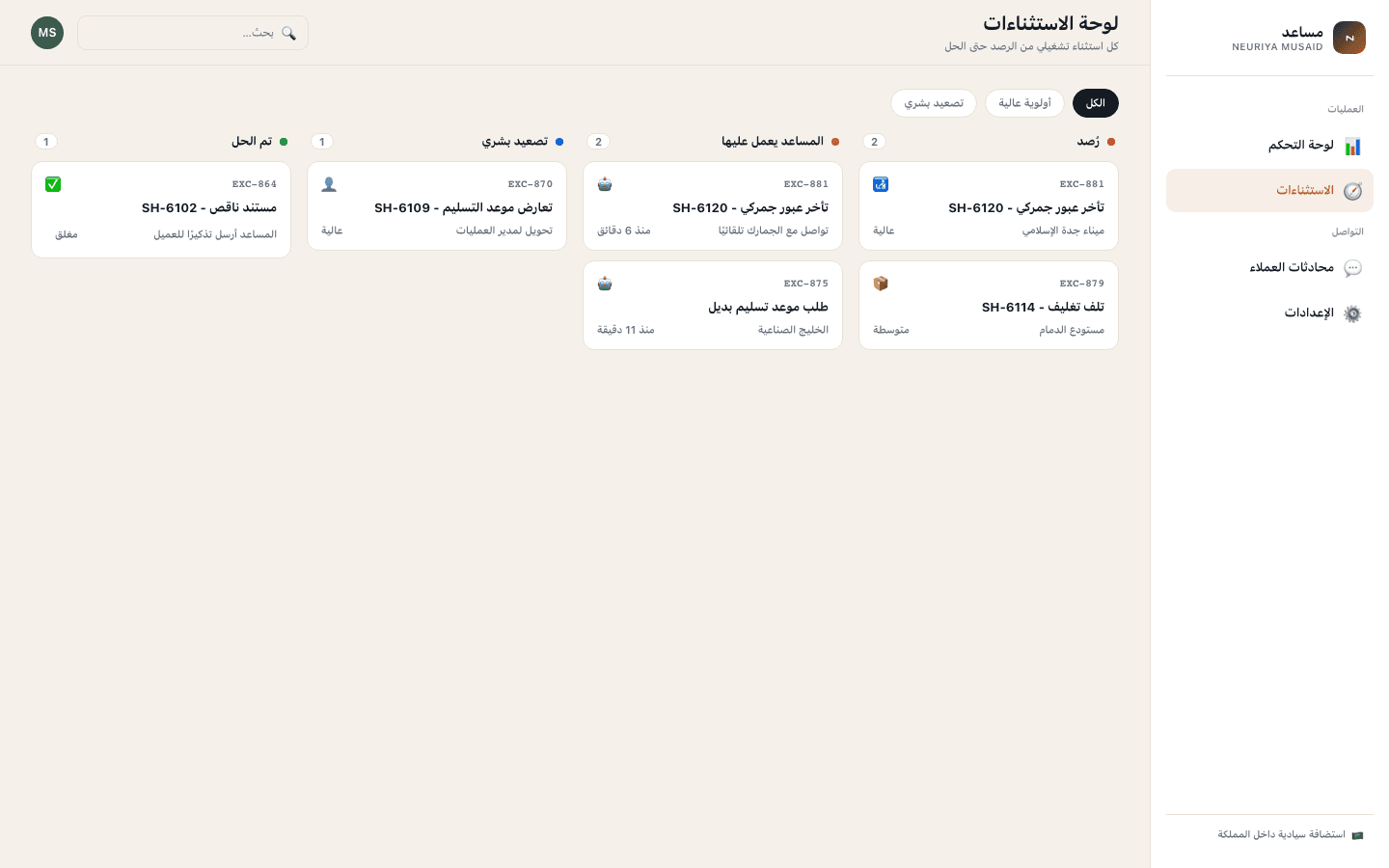The height and width of the screenshot is (868, 1389).
Task: Focus the بحث search field
Action: click(193, 33)
